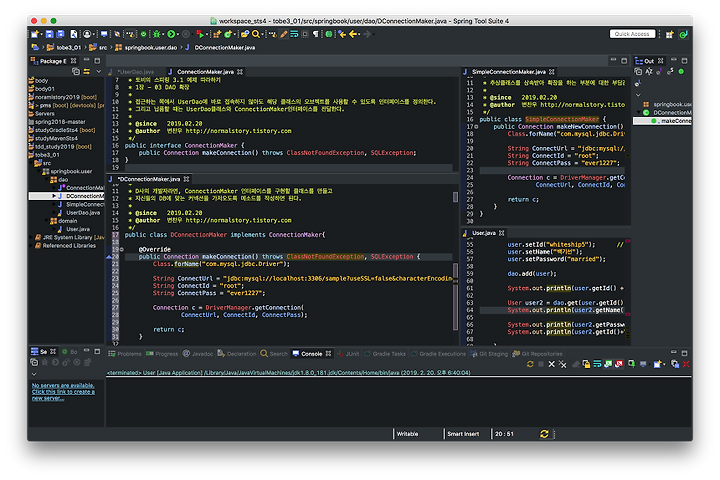Click Remove Launch X in Console toolbar
Image resolution: width=720 pixels, height=480 pixels.
(x=551, y=364)
